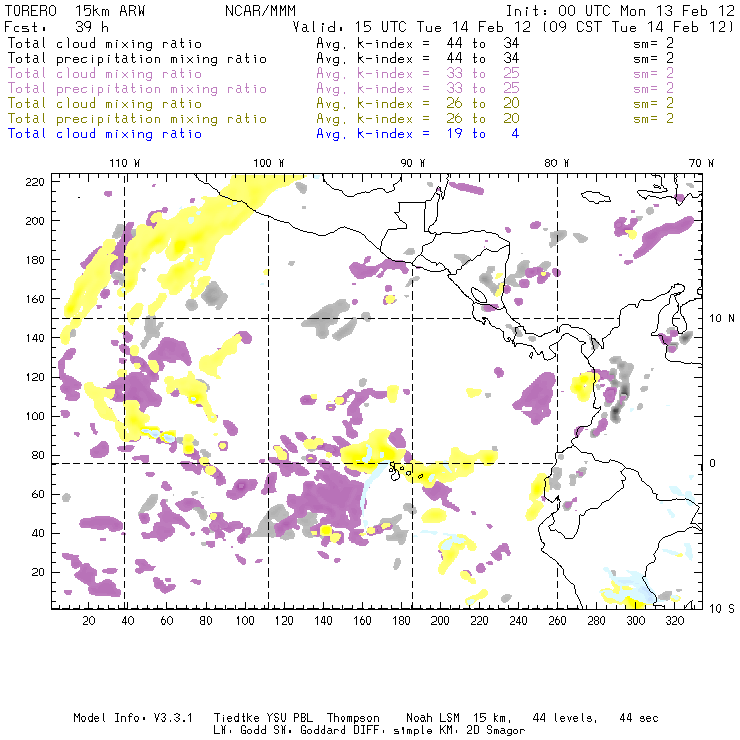Click the '70 W' longitude label
Image resolution: width=740 pixels, height=740 pixels.
tap(701, 163)
